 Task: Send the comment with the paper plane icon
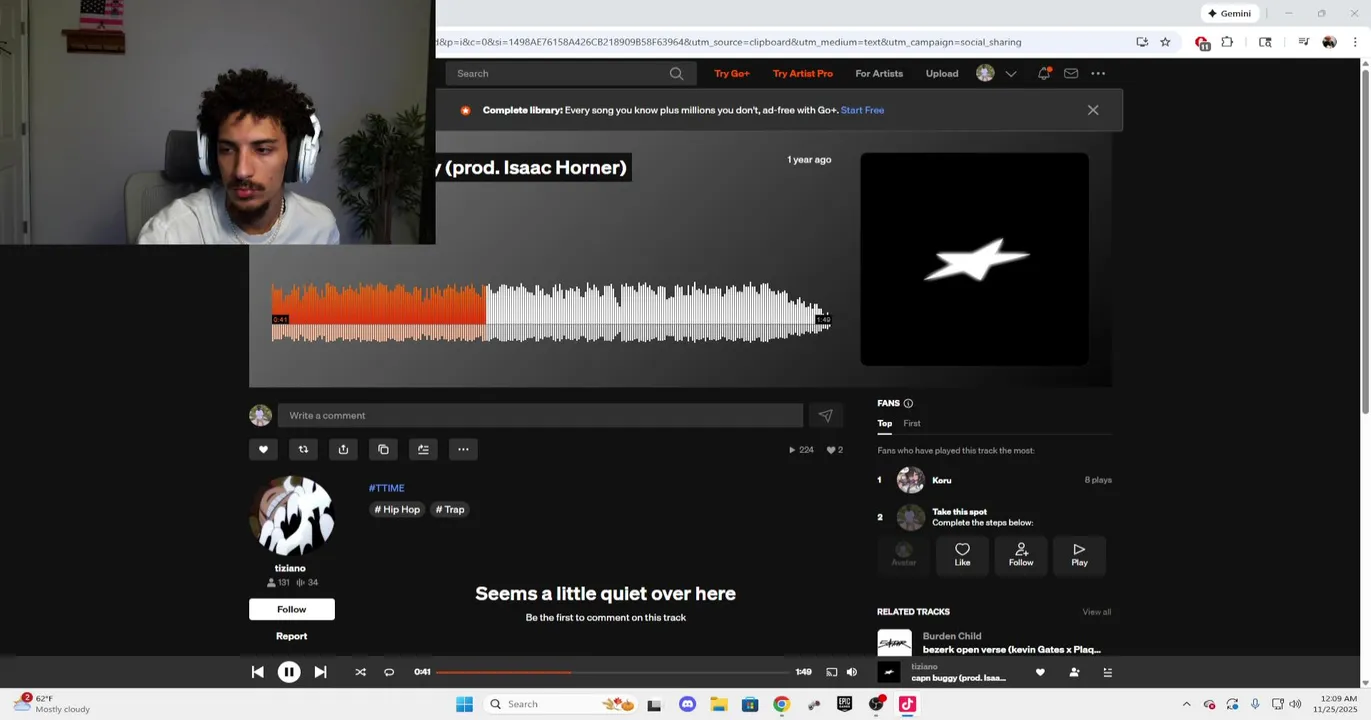(x=825, y=415)
